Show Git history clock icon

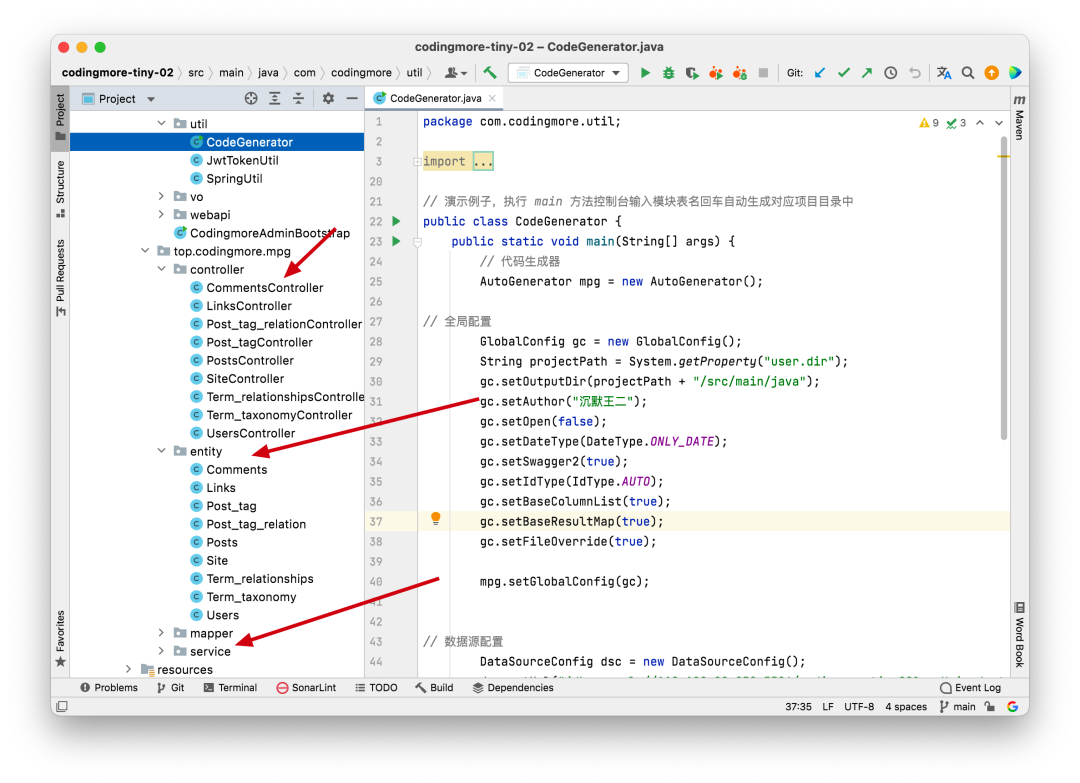891,73
